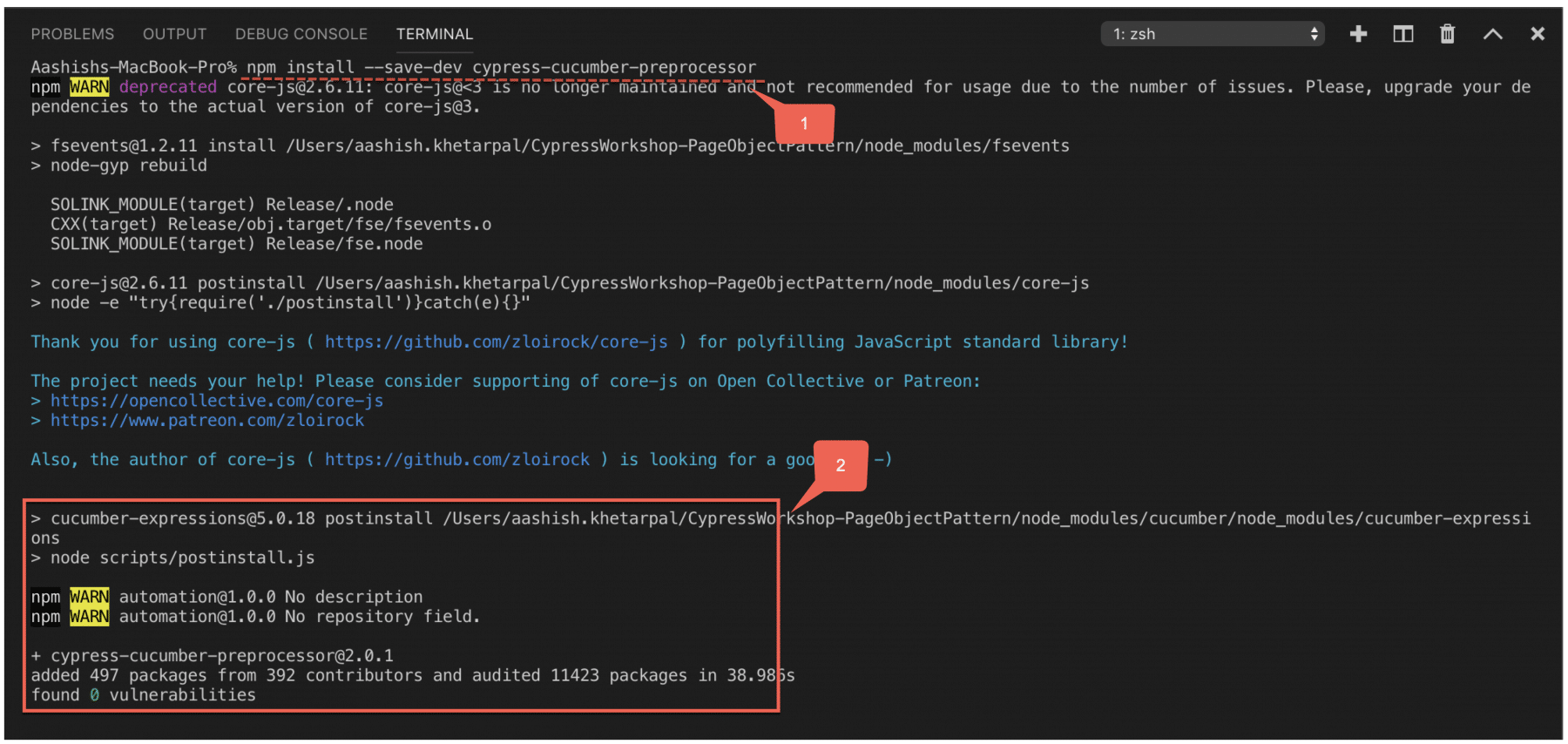Open the PROBLEMS panel tab
Viewport: 1568px width, 744px height.
[x=72, y=34]
